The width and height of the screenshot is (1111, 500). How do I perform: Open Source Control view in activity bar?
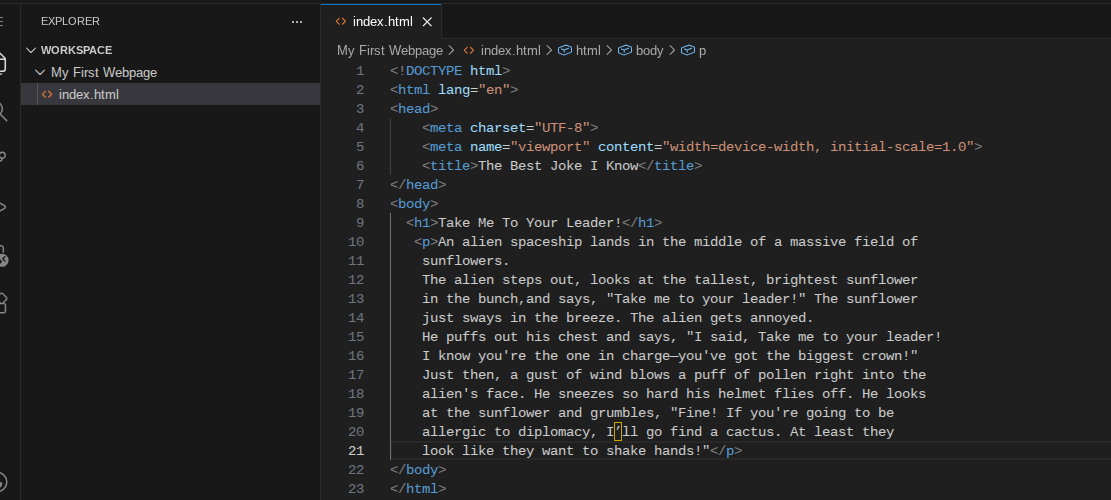(x=4, y=159)
